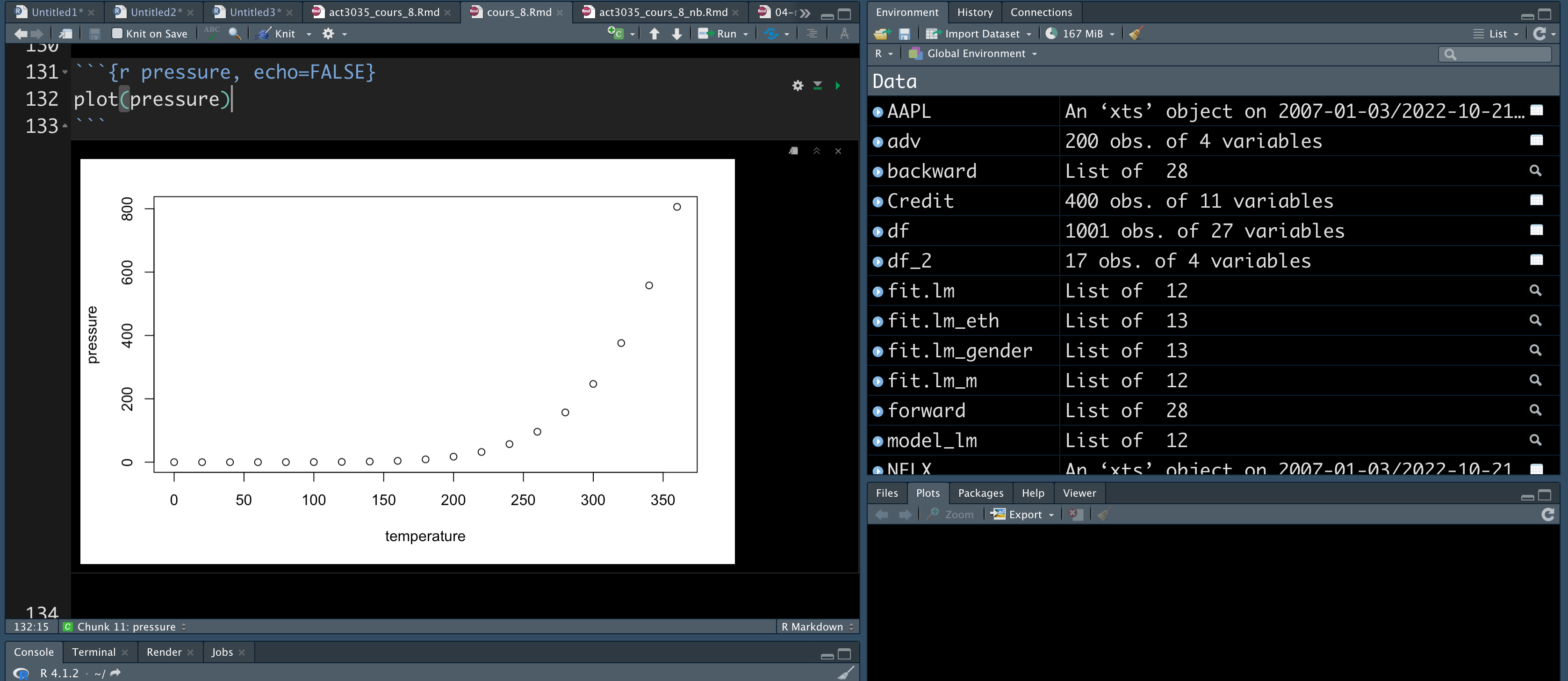Open the Export dropdown in Plots pane
This screenshot has height=681, width=1568.
point(1022,514)
